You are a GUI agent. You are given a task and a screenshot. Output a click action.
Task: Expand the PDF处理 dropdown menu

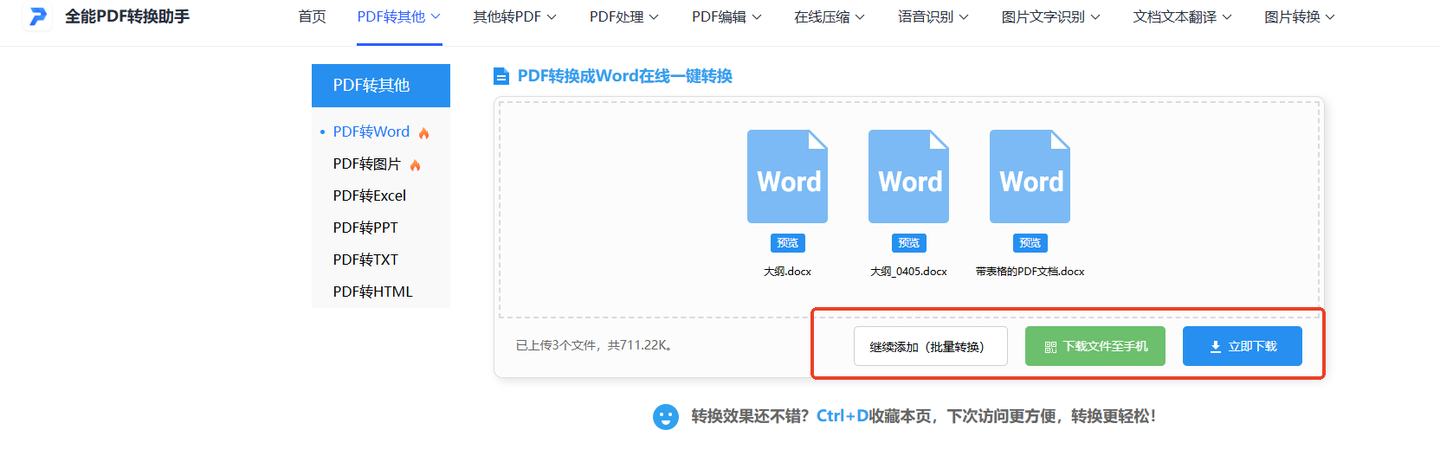coord(624,17)
